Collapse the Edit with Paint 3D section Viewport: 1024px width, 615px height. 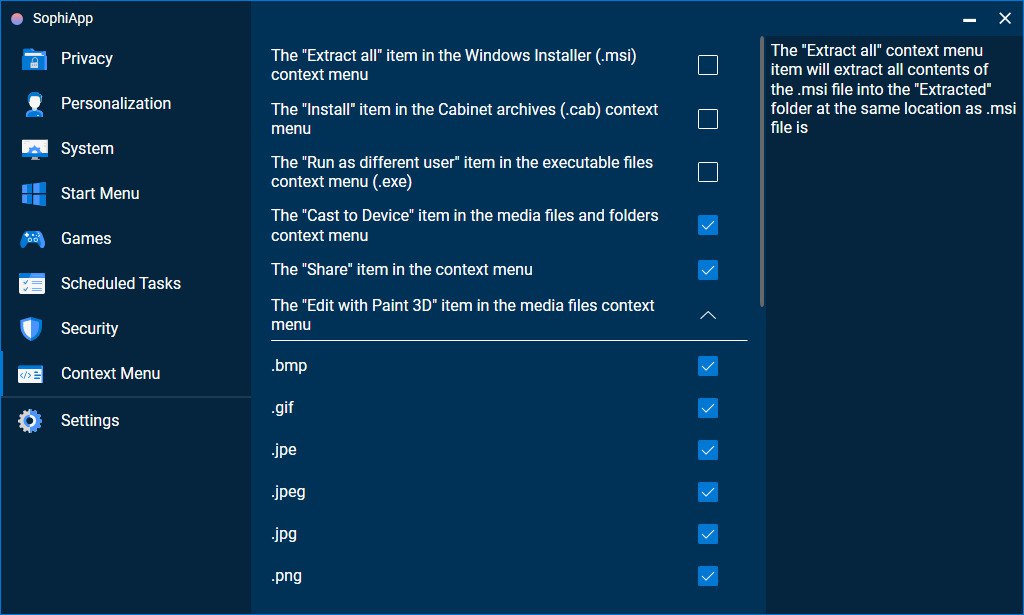pyautogui.click(x=707, y=314)
